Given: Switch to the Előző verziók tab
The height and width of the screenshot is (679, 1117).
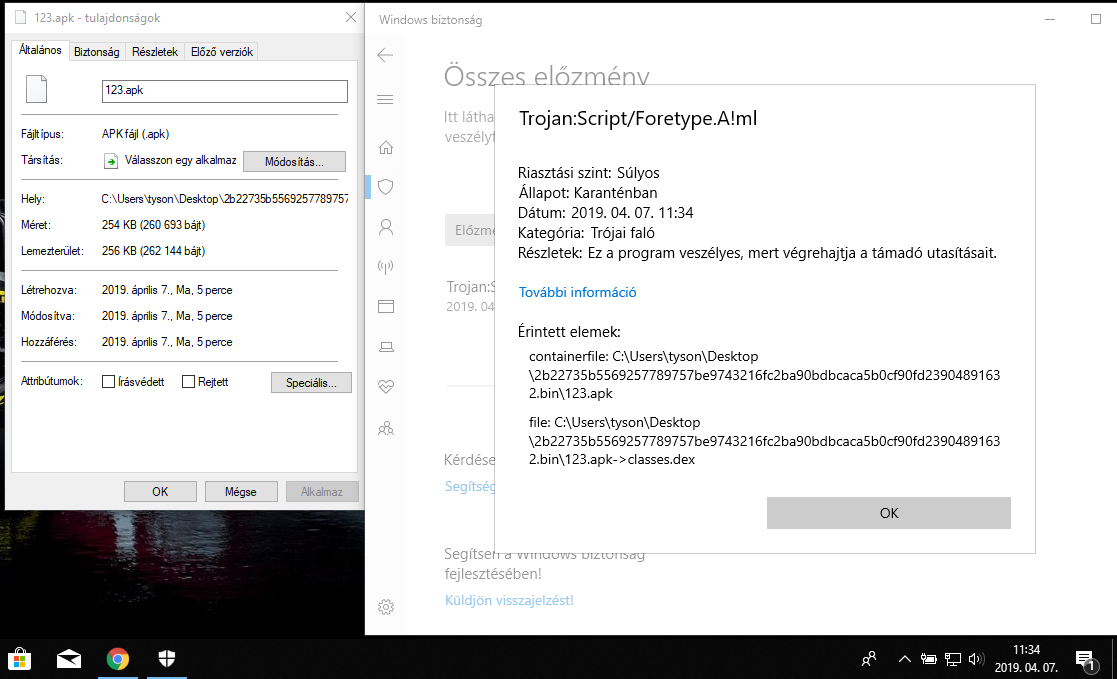Looking at the screenshot, I should pyautogui.click(x=222, y=52).
